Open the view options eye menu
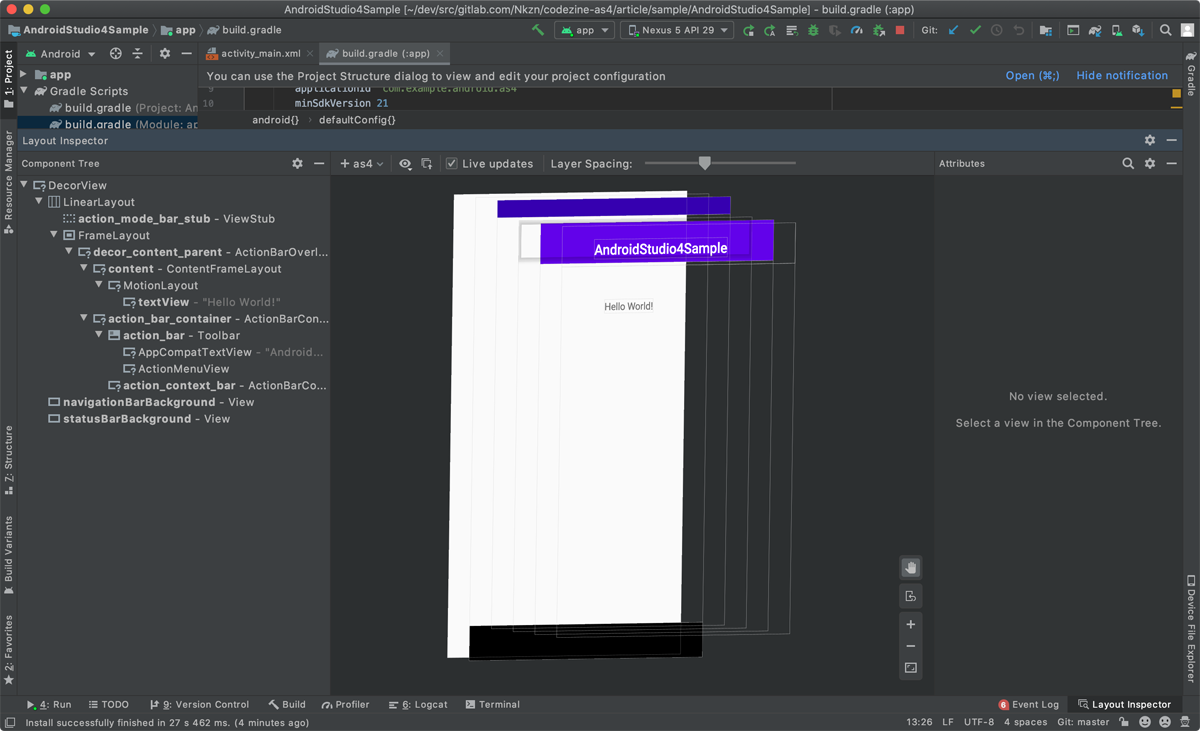This screenshot has height=731, width=1200. 405,164
